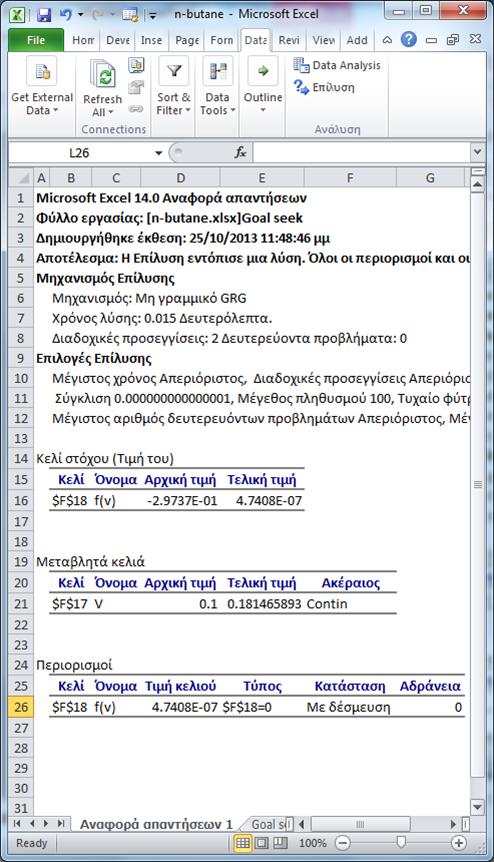The width and height of the screenshot is (494, 862).
Task: Click final value 0.181465893 cell
Action: pos(264,604)
